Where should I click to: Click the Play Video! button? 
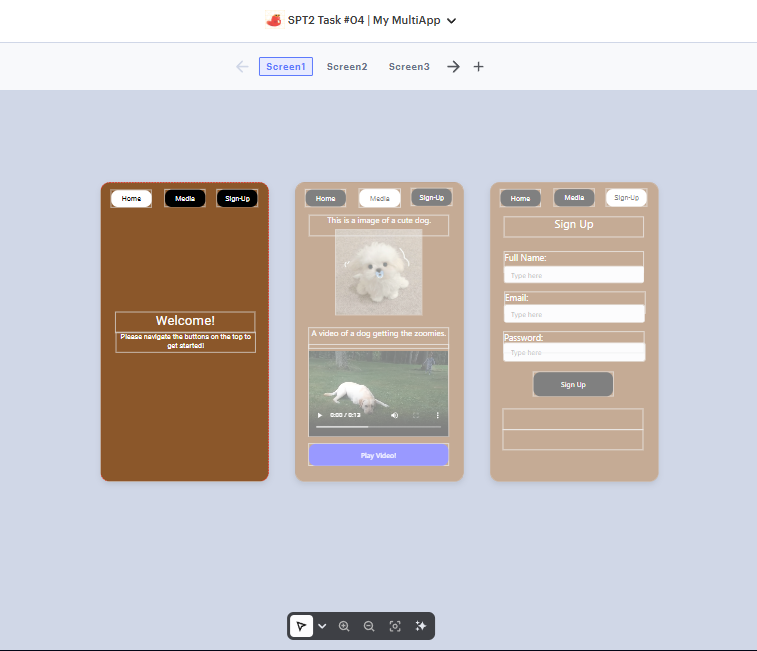click(x=378, y=455)
